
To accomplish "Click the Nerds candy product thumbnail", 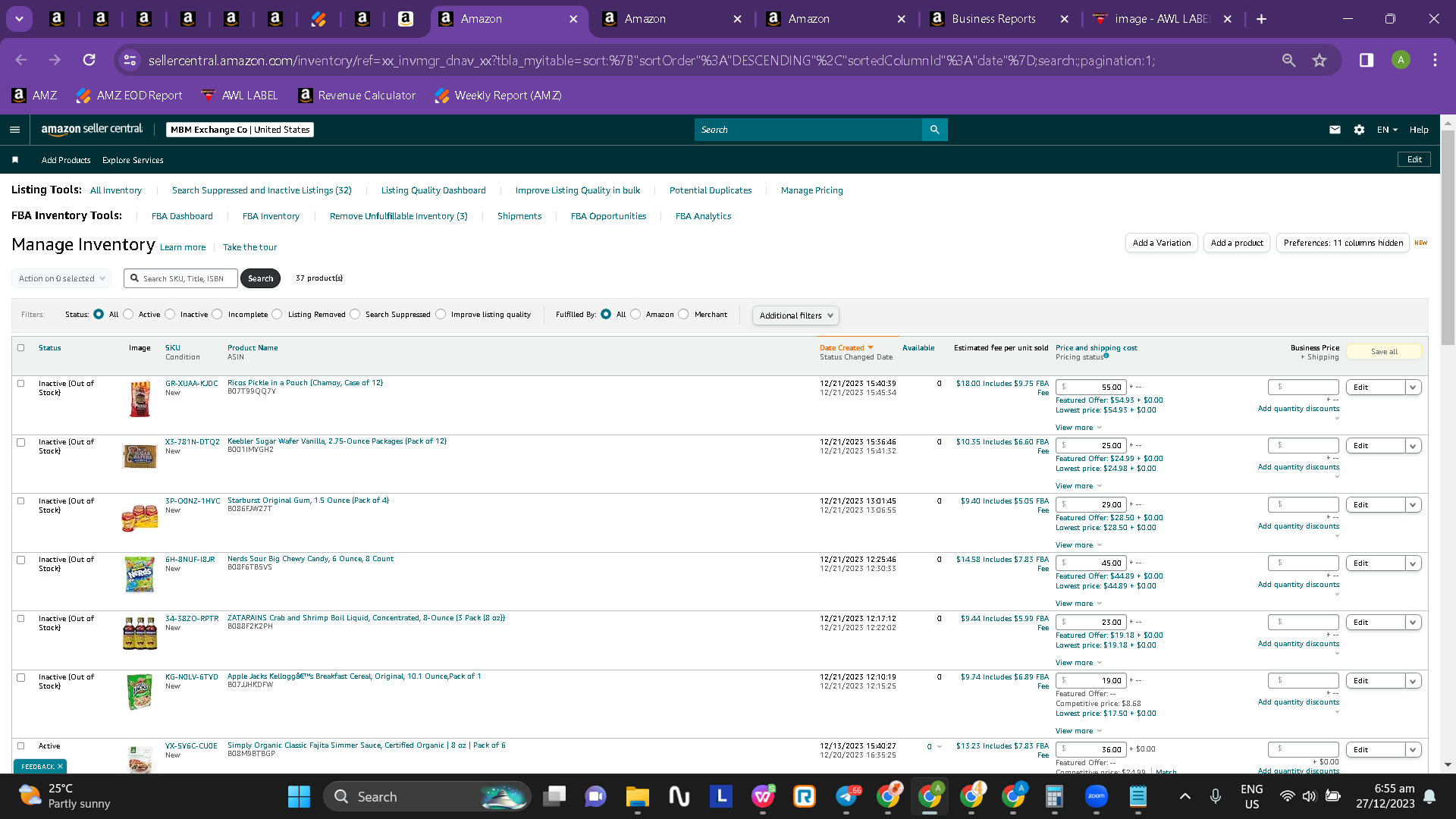I will pos(140,575).
